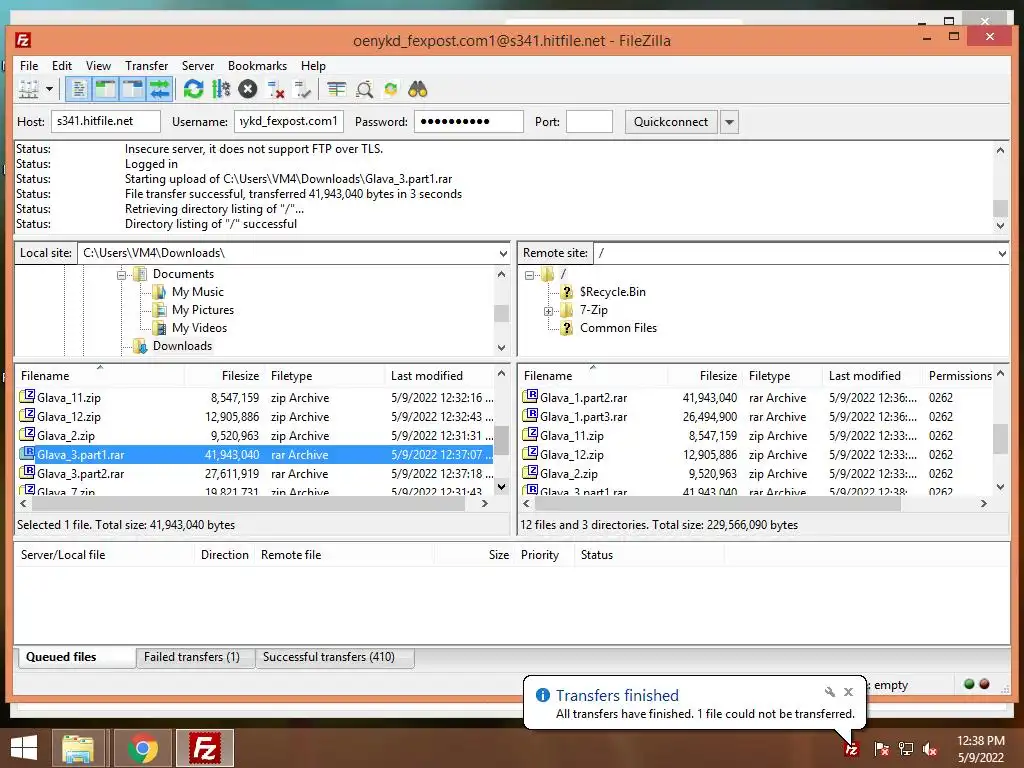Select remote file Glava_1.part3.rar

583,417
